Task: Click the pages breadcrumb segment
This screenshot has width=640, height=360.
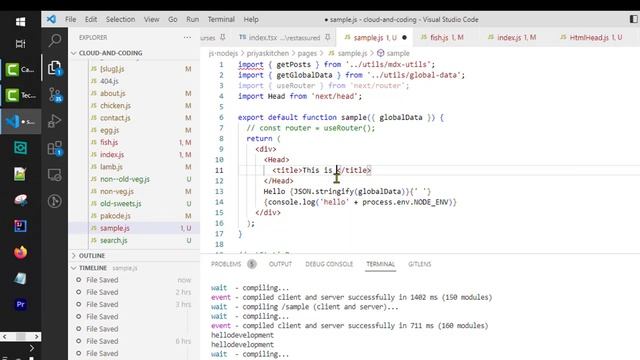Action: [x=307, y=53]
